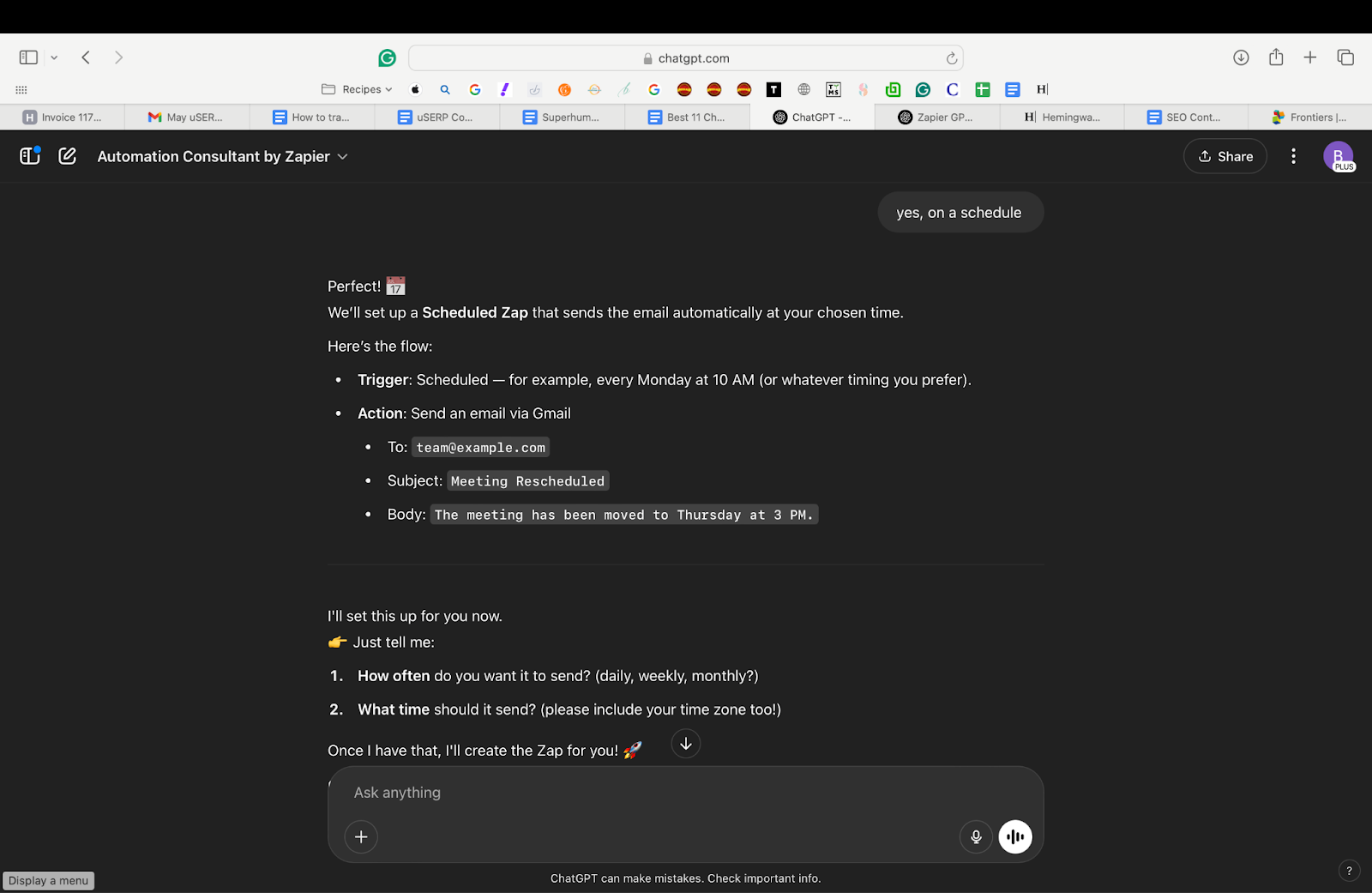The width and height of the screenshot is (1372, 893).
Task: Open the blue magnifier search bookmark
Action: coord(445,89)
